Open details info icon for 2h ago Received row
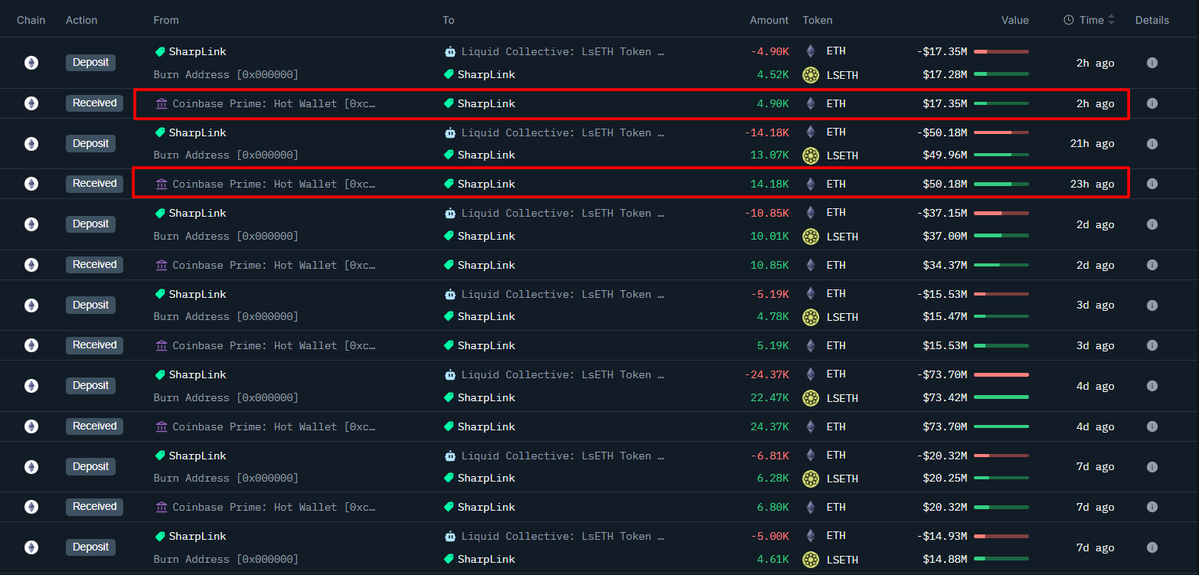Screen dimensions: 1199x575 [x=1152, y=103]
